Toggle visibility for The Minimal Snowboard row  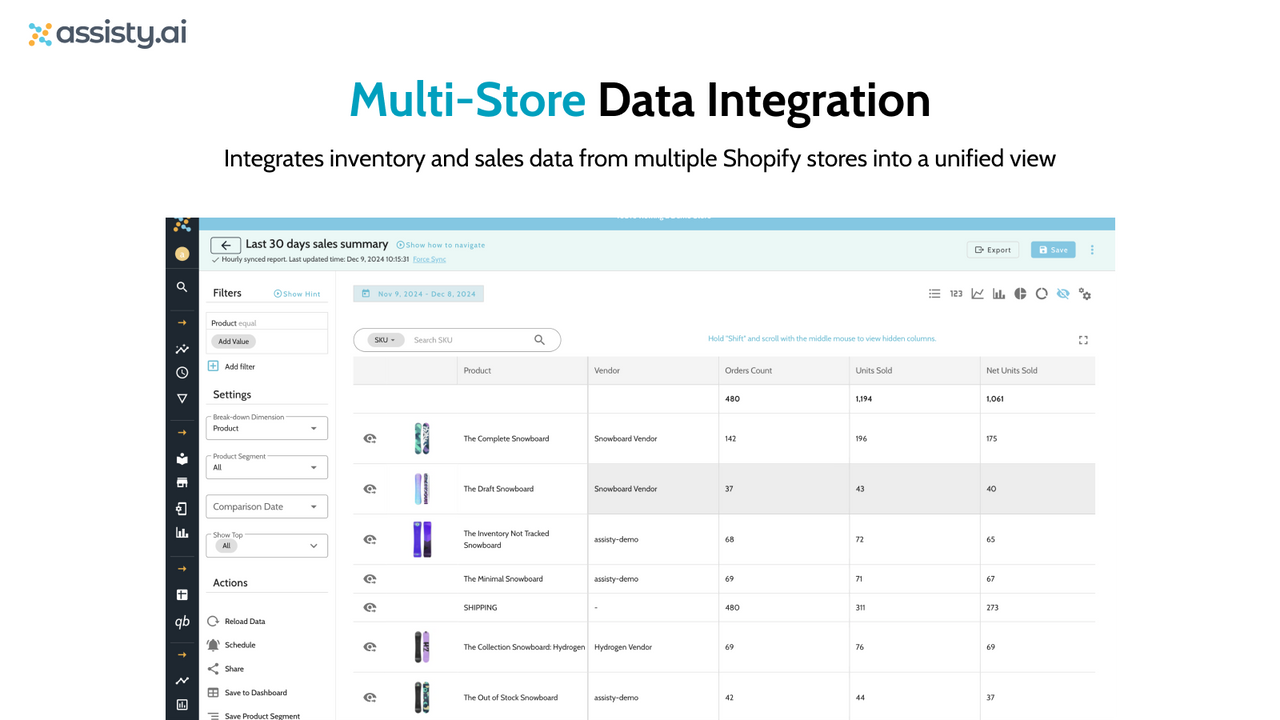(x=370, y=579)
